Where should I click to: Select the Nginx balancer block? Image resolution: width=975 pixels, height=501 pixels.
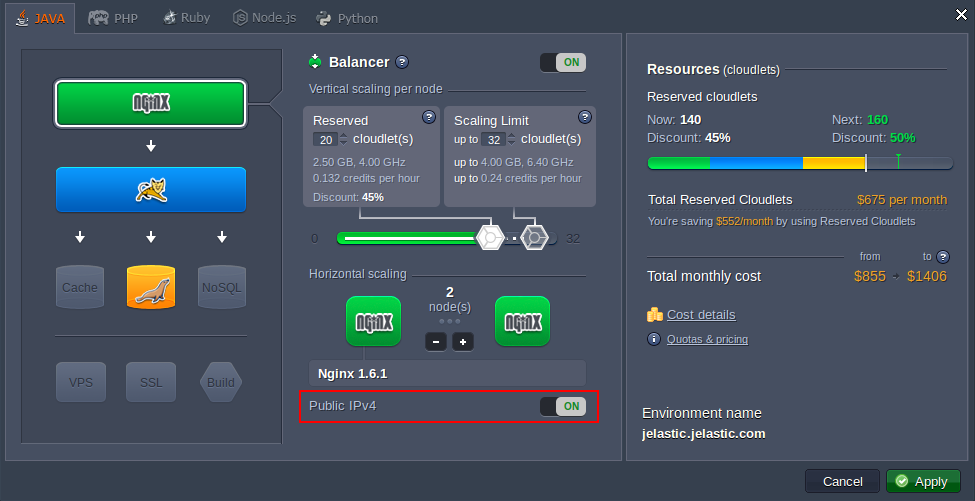tap(150, 103)
